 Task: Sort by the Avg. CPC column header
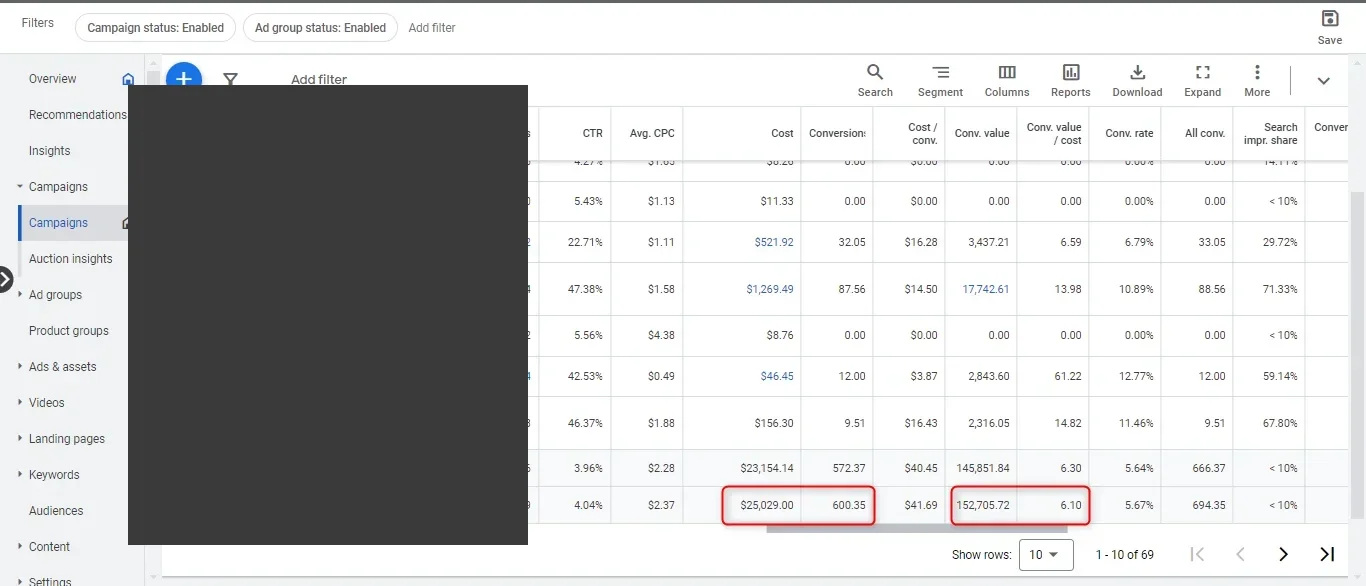point(652,133)
